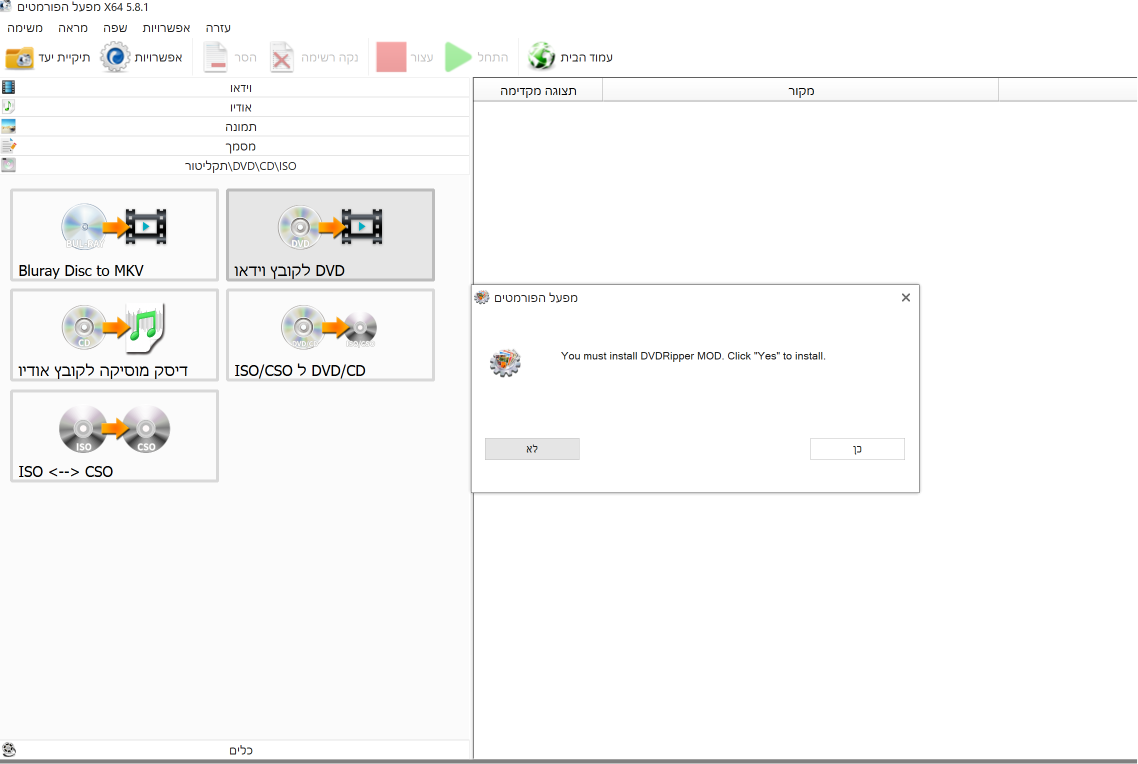Open the Bluray Disc to MKV converter

point(115,235)
